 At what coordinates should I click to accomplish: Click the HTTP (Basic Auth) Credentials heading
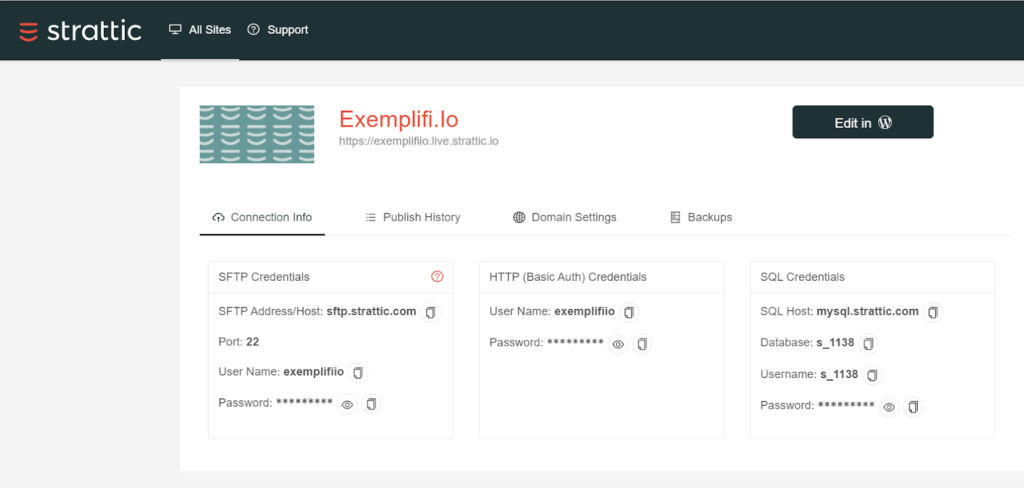568,277
